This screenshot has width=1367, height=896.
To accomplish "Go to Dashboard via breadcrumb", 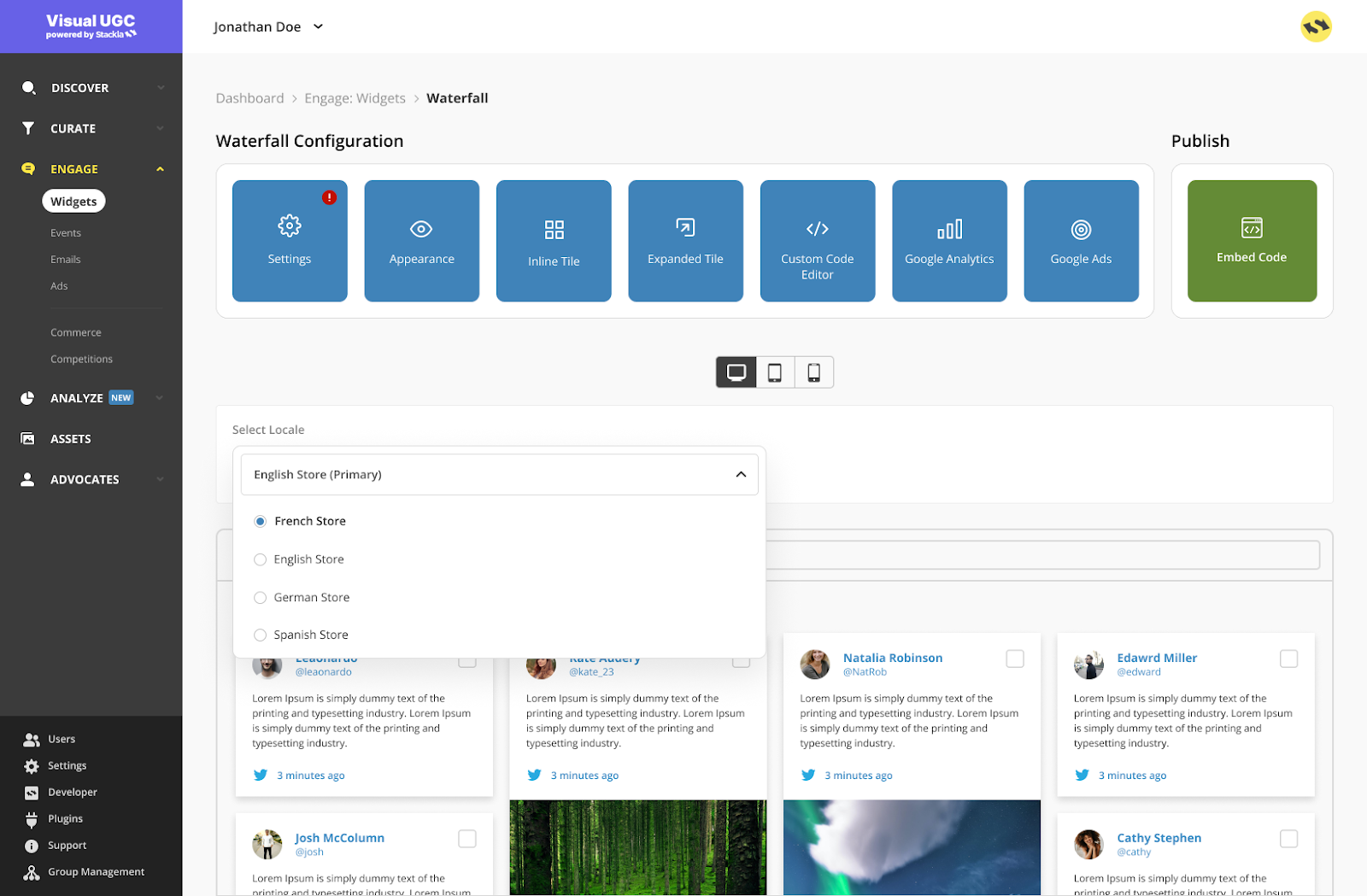I will (x=249, y=98).
